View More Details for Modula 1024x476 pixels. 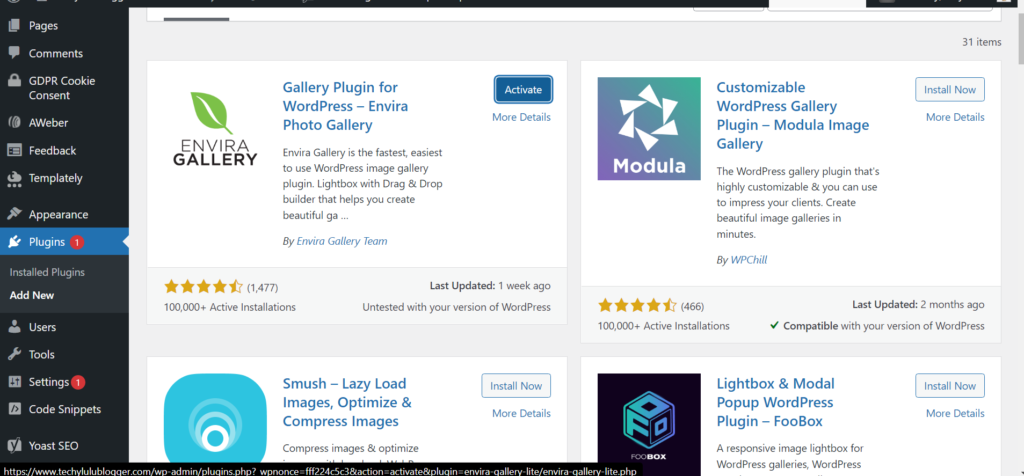tap(955, 117)
